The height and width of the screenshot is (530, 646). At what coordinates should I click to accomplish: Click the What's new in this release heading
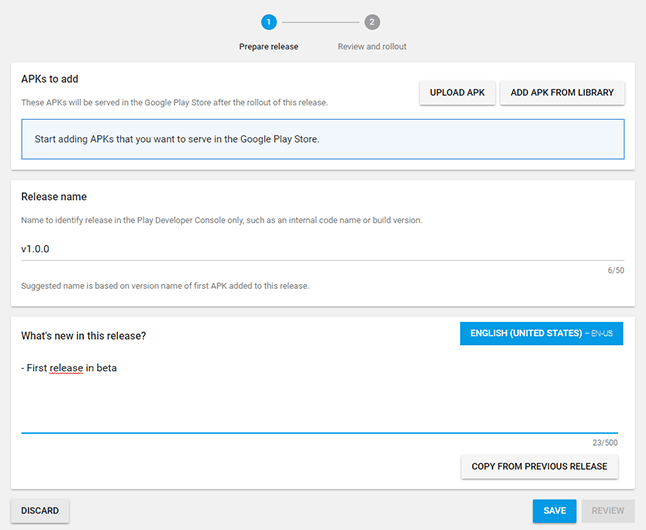(84, 336)
